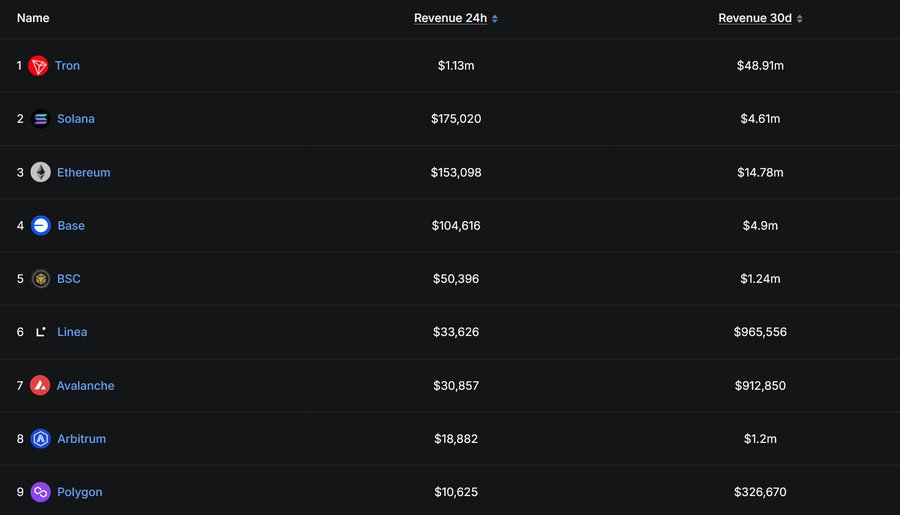Click the Solana logo icon

click(40, 119)
